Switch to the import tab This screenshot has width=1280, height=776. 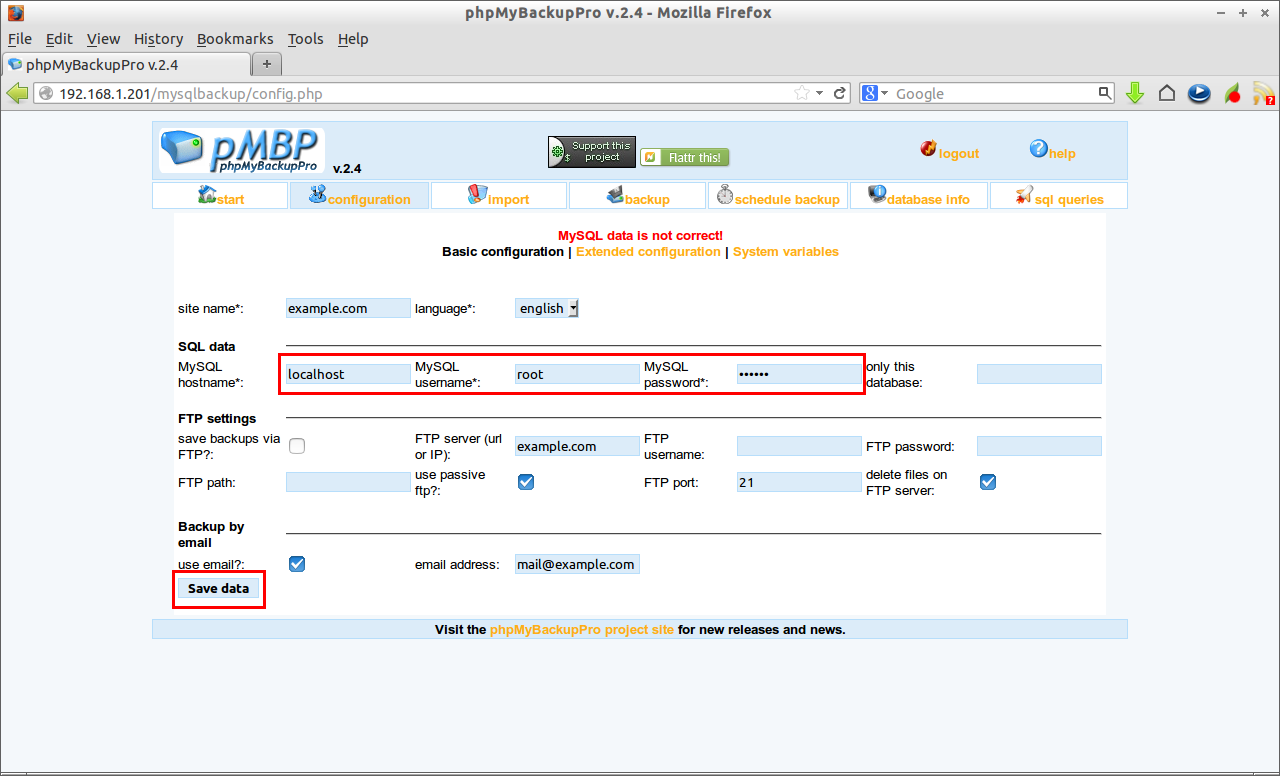tap(499, 196)
